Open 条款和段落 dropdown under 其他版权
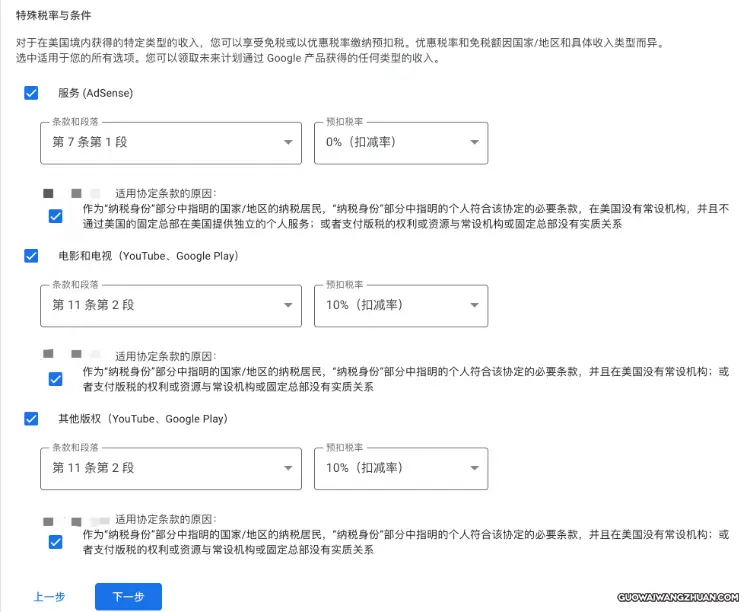The width and height of the screenshot is (750, 612). point(171,468)
